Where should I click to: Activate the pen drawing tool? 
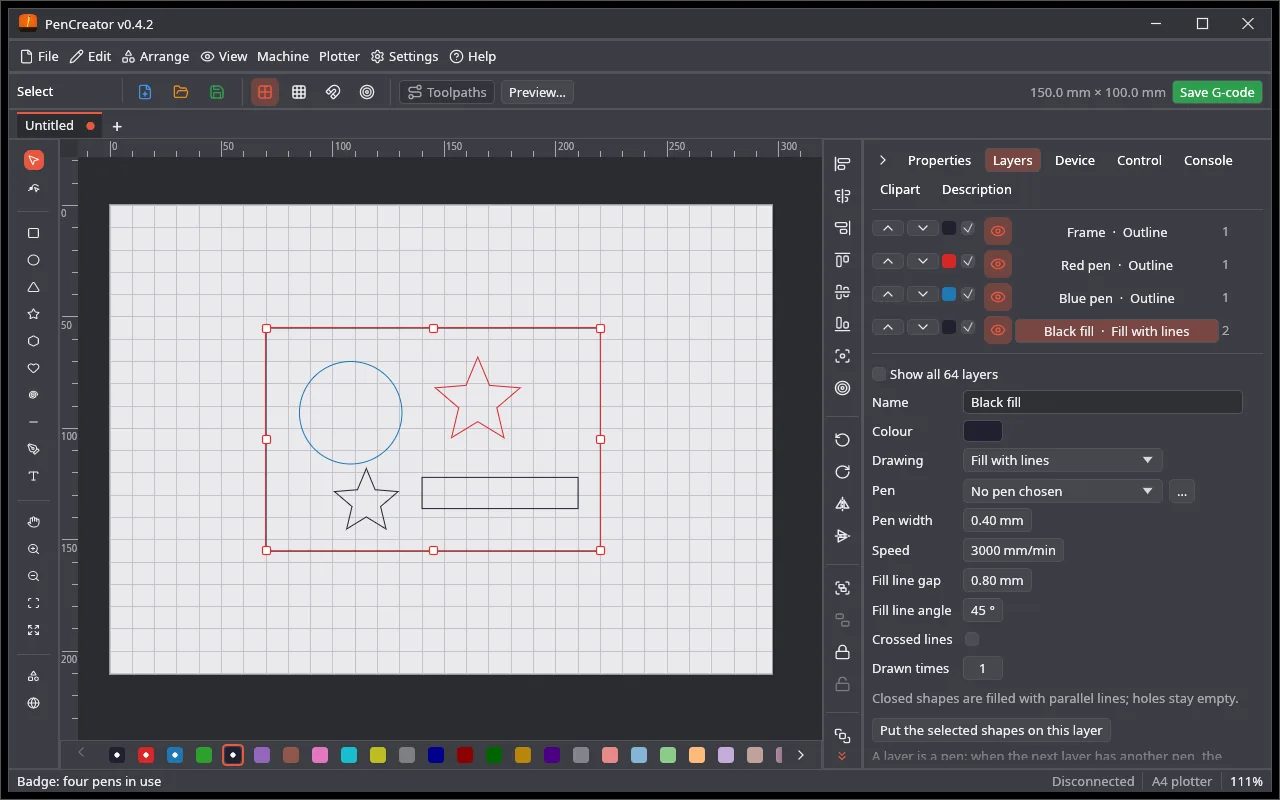click(33, 449)
